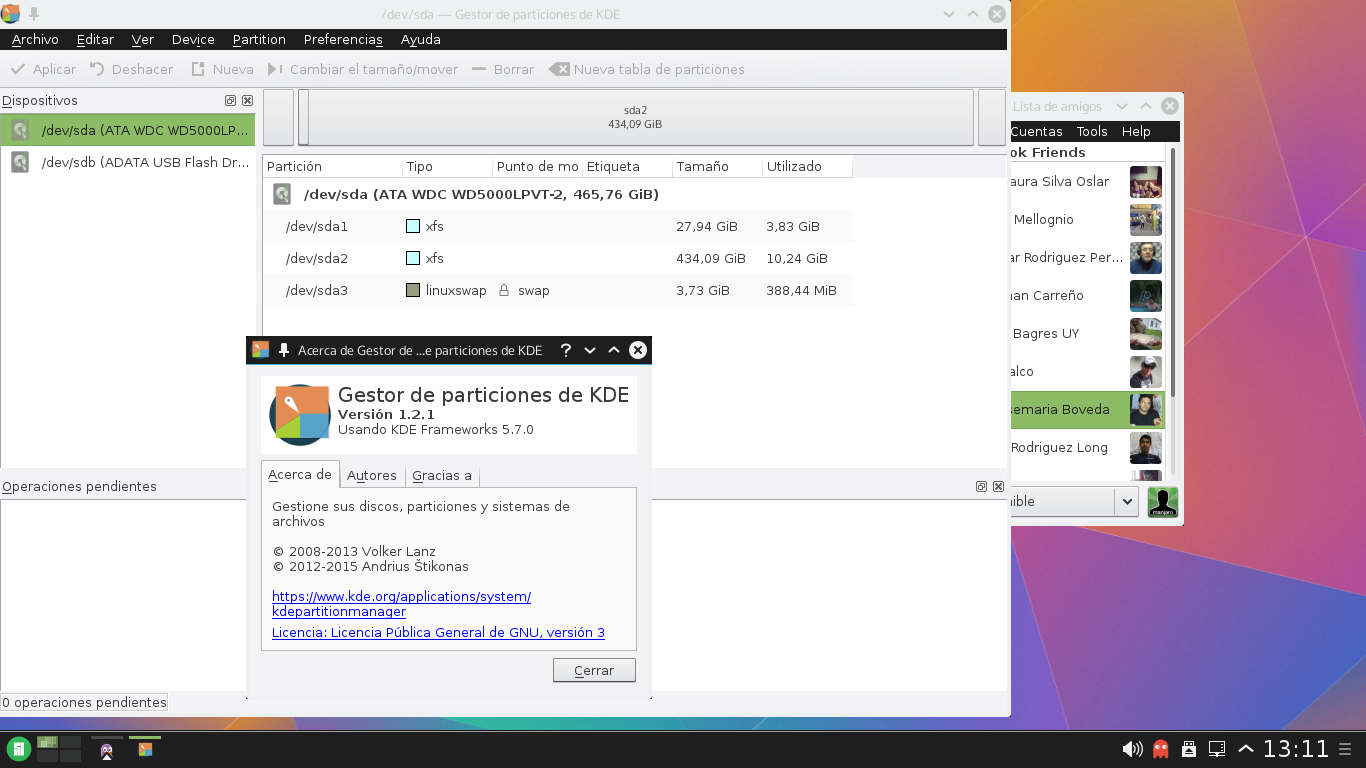Select Mellognio in the buddy list
This screenshot has height=768, width=1366.
tap(1087, 219)
